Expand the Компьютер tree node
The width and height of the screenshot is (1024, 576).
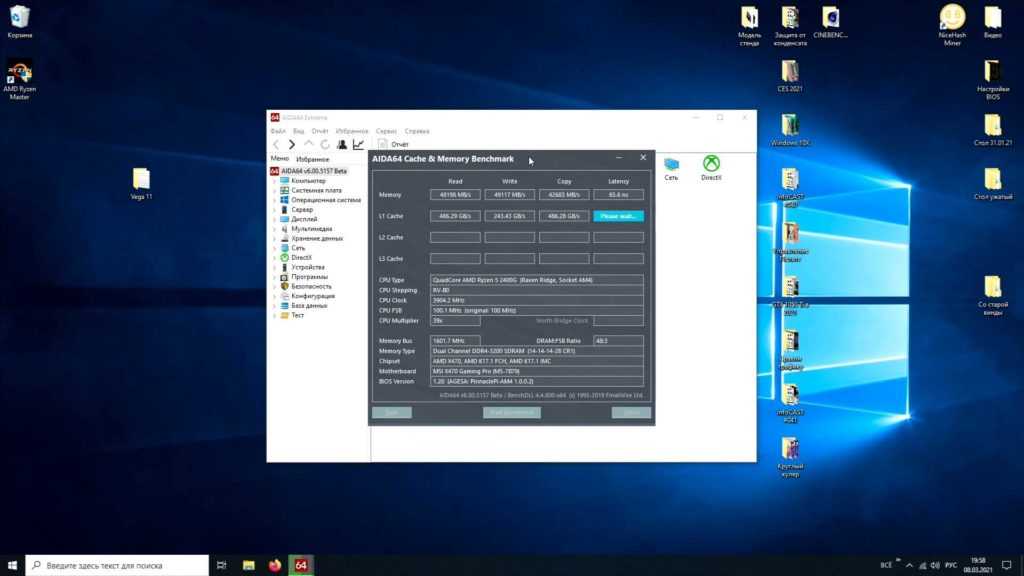pos(275,181)
